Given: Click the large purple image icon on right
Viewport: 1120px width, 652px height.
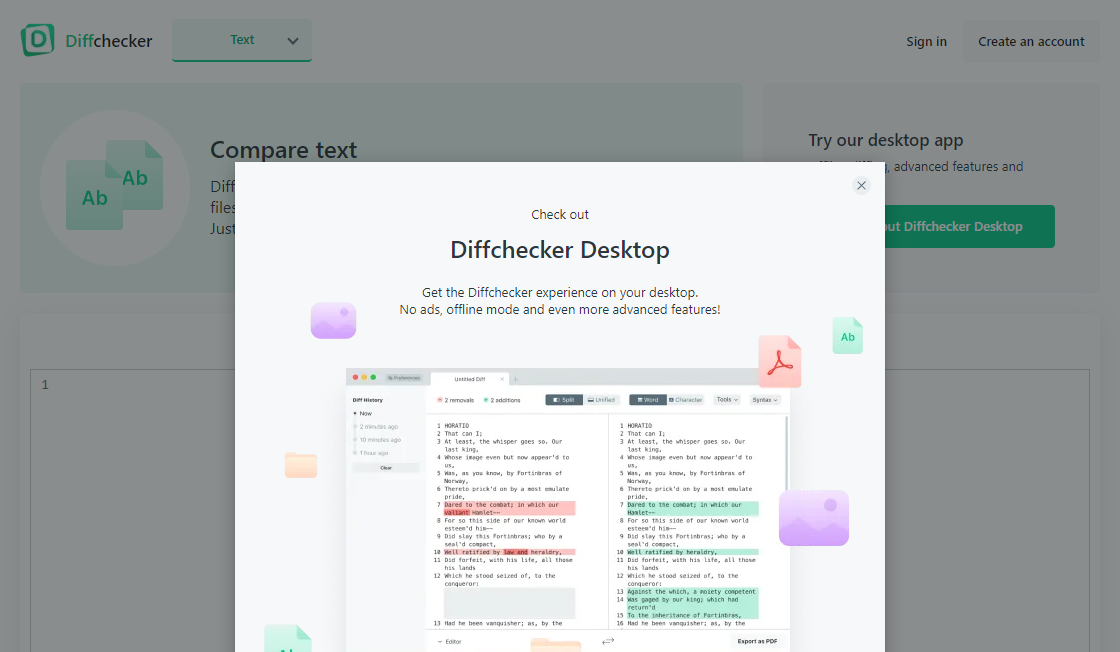Looking at the screenshot, I should click(813, 517).
